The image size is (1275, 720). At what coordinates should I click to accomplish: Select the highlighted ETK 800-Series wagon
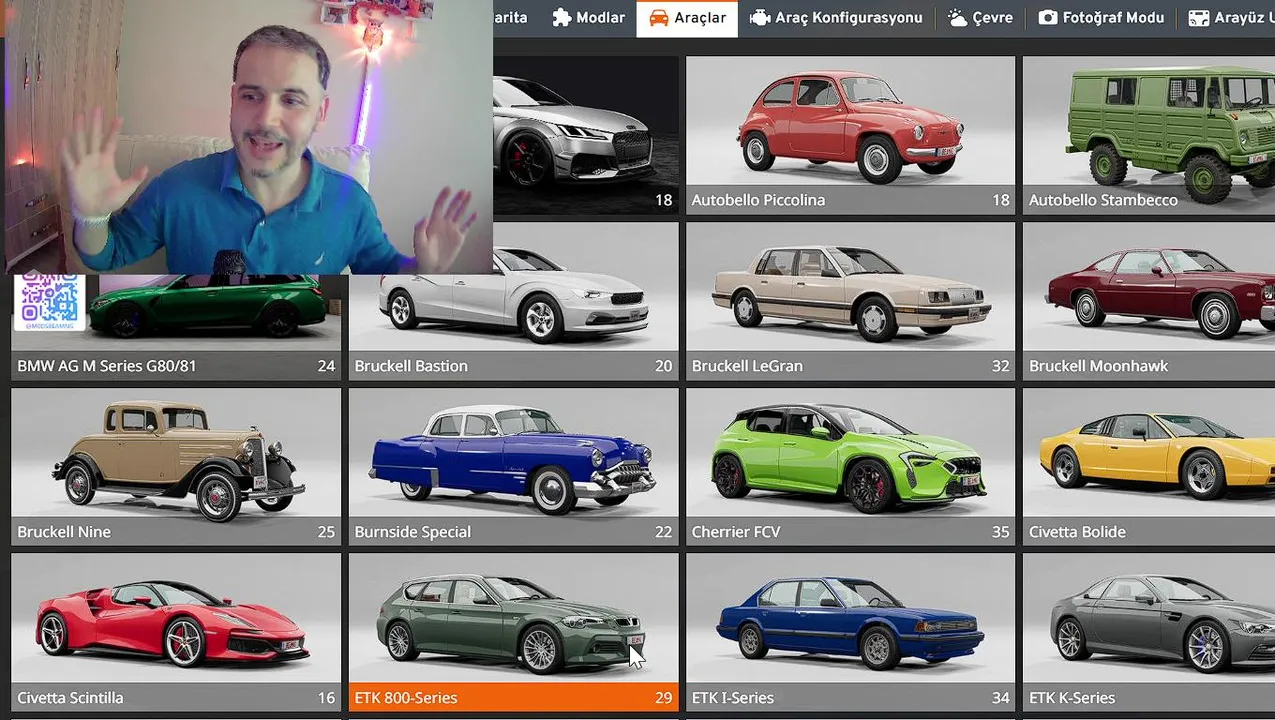[513, 620]
